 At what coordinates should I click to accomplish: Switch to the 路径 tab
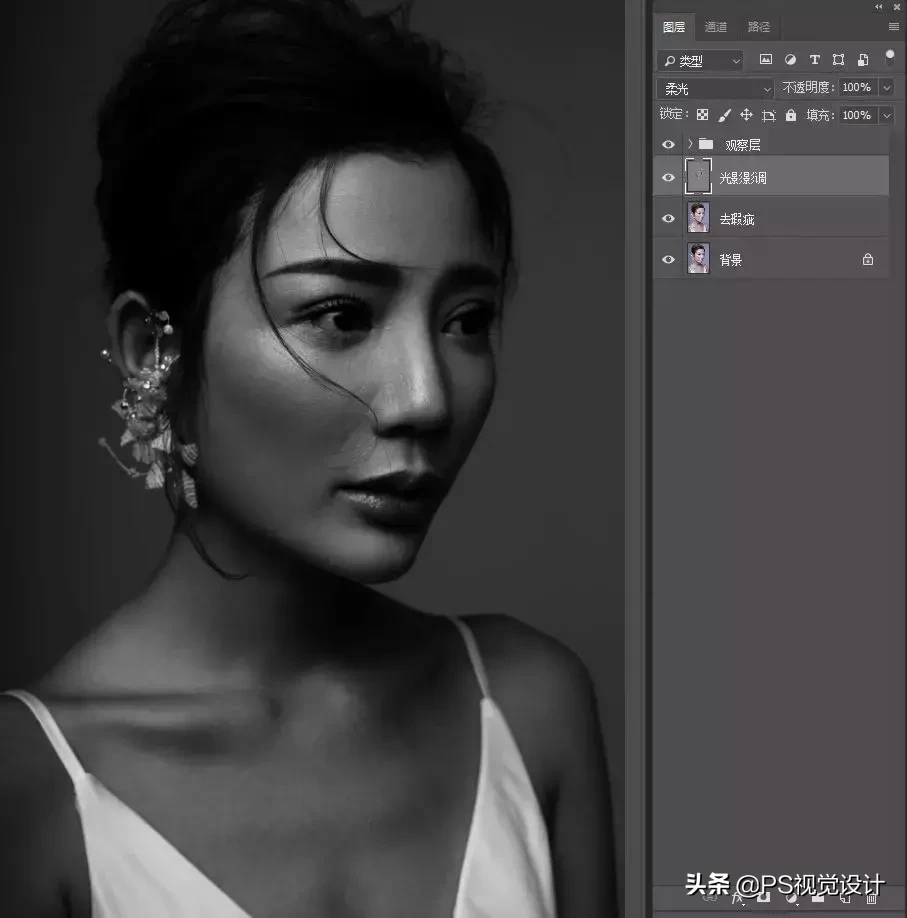point(759,27)
